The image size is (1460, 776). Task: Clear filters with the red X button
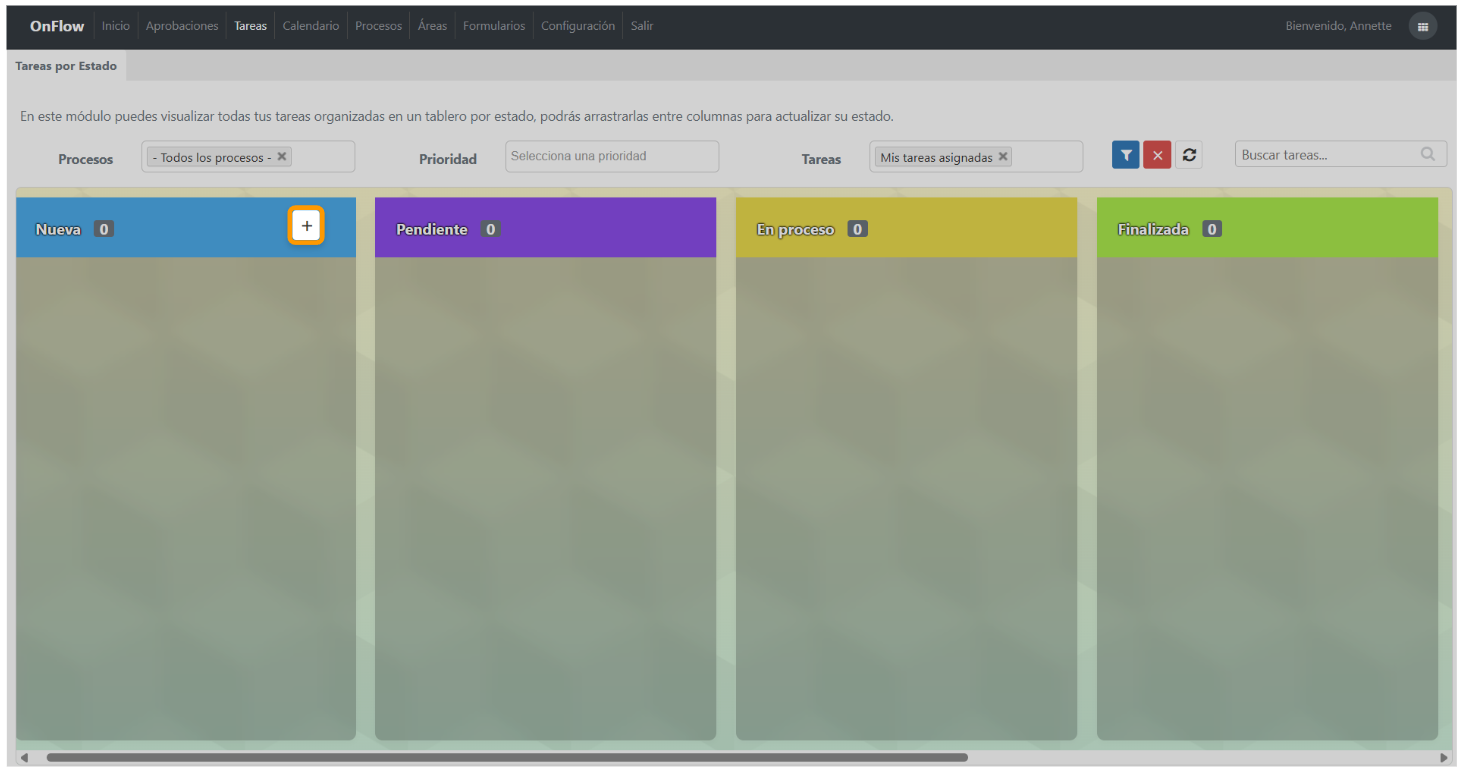(1157, 155)
